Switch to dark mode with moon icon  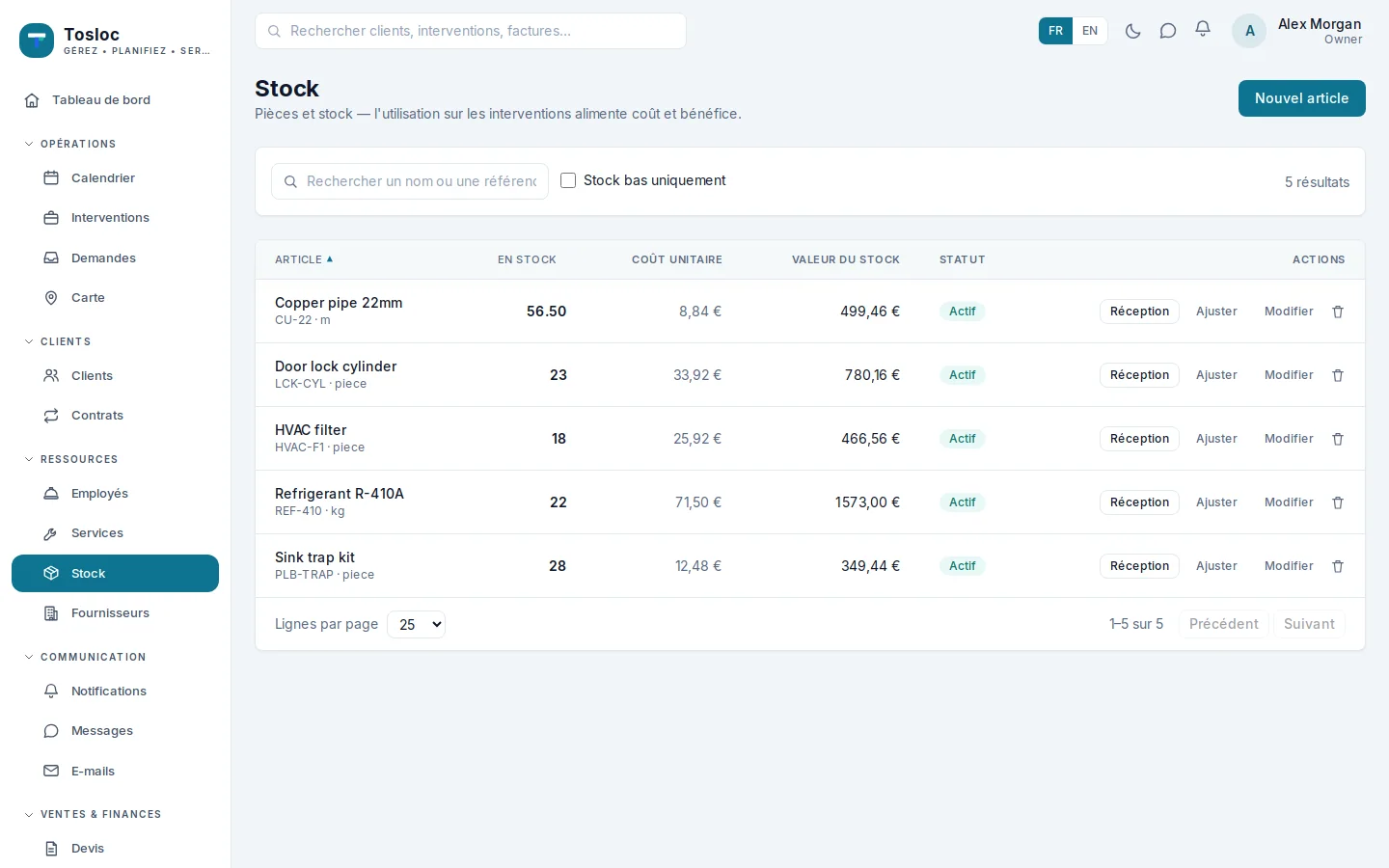pyautogui.click(x=1133, y=31)
